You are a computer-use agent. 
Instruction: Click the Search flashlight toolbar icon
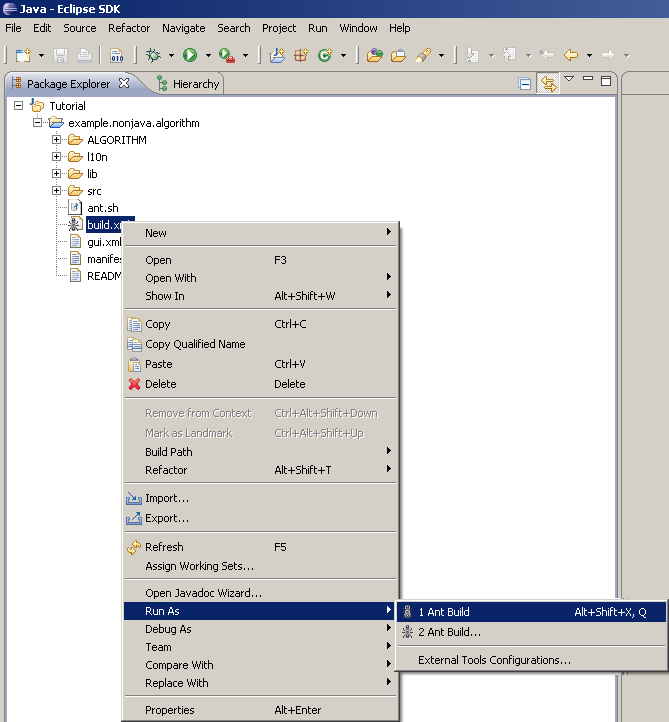tap(423, 55)
